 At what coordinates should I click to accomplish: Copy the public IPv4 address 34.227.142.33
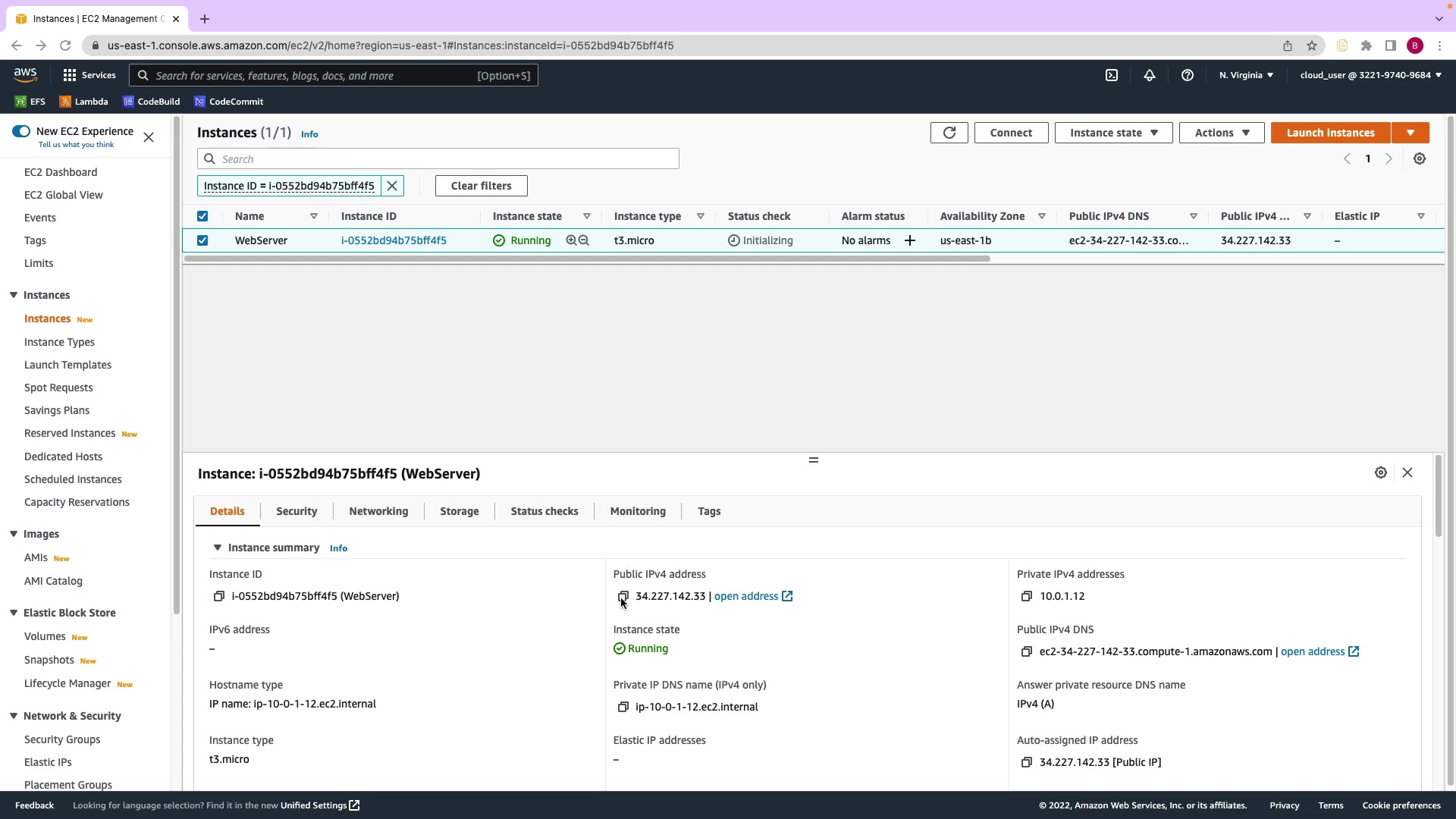tap(623, 596)
